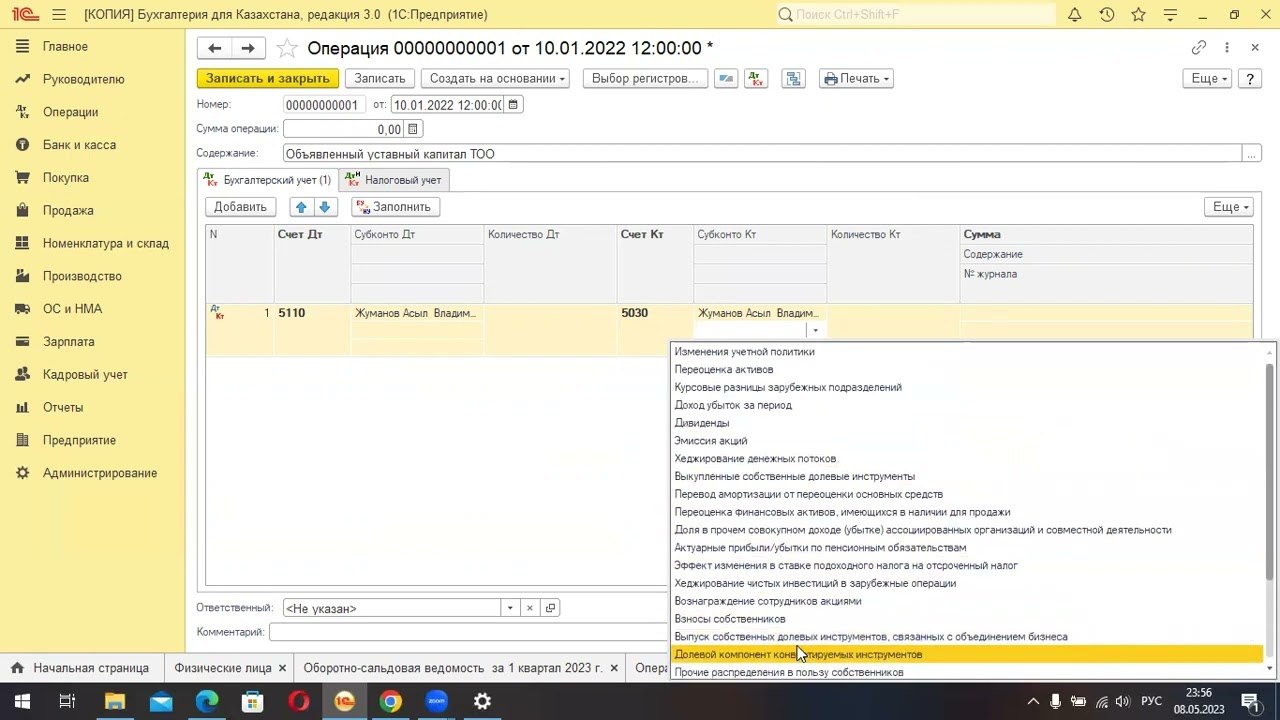The width and height of the screenshot is (1280, 720).
Task: Show Dt/Kt postings icon in toolbar
Action: tap(755, 78)
